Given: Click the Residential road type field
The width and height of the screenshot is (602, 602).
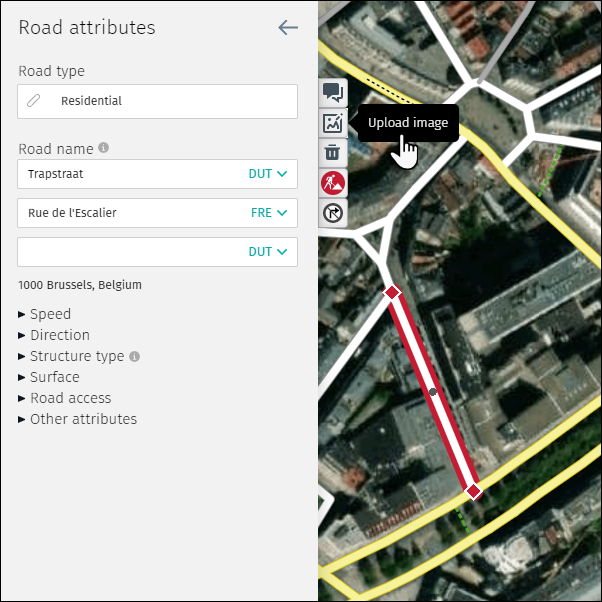Looking at the screenshot, I should pyautogui.click(x=157, y=101).
